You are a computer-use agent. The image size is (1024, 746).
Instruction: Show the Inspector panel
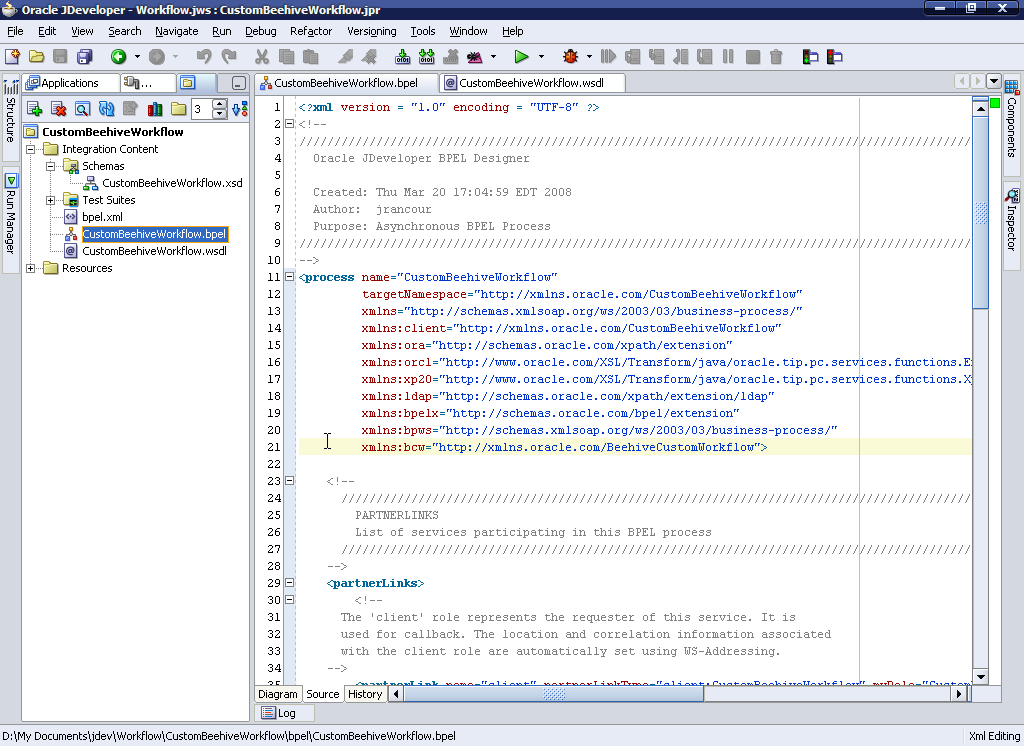tap(1012, 210)
